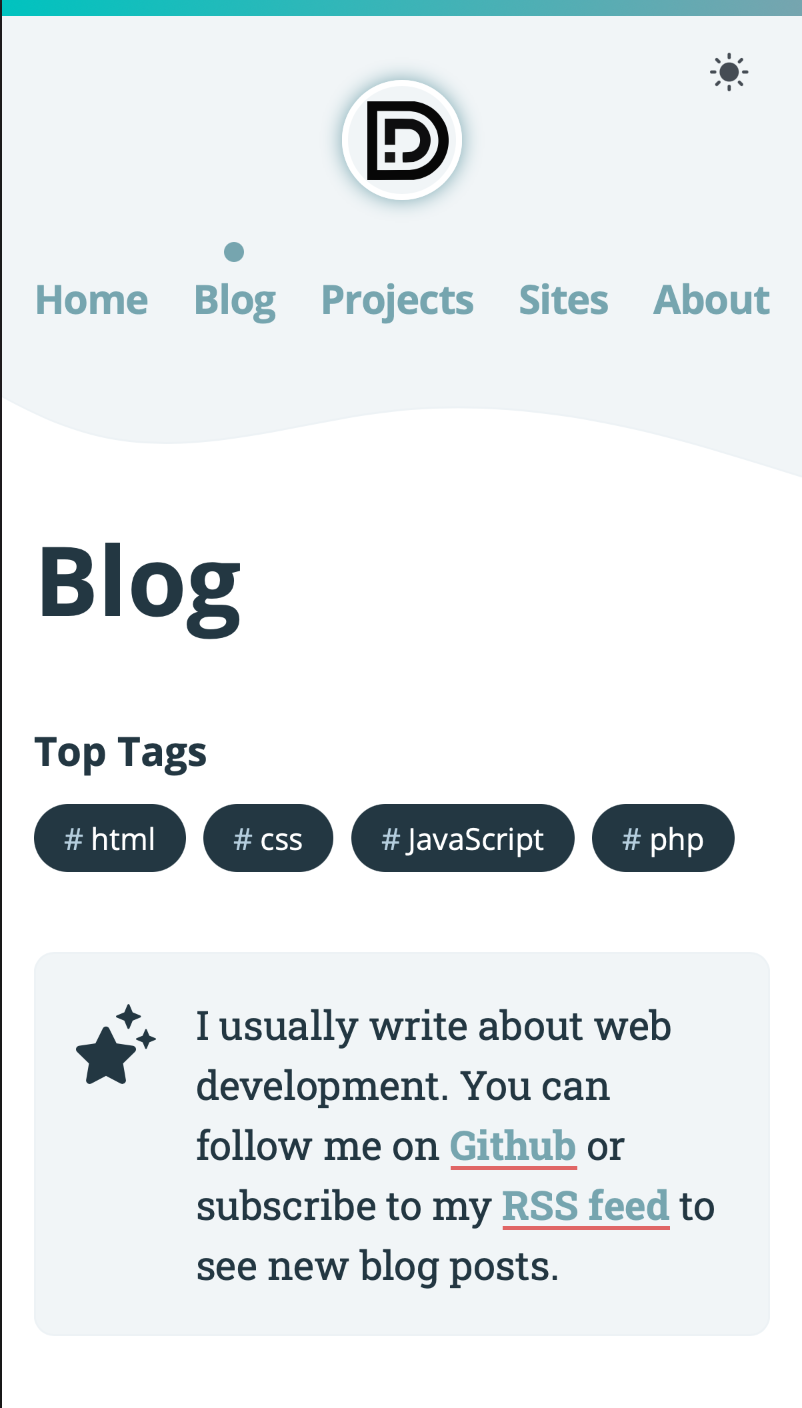
Task: Click the active-page dot above Blog
Action: pyautogui.click(x=234, y=252)
